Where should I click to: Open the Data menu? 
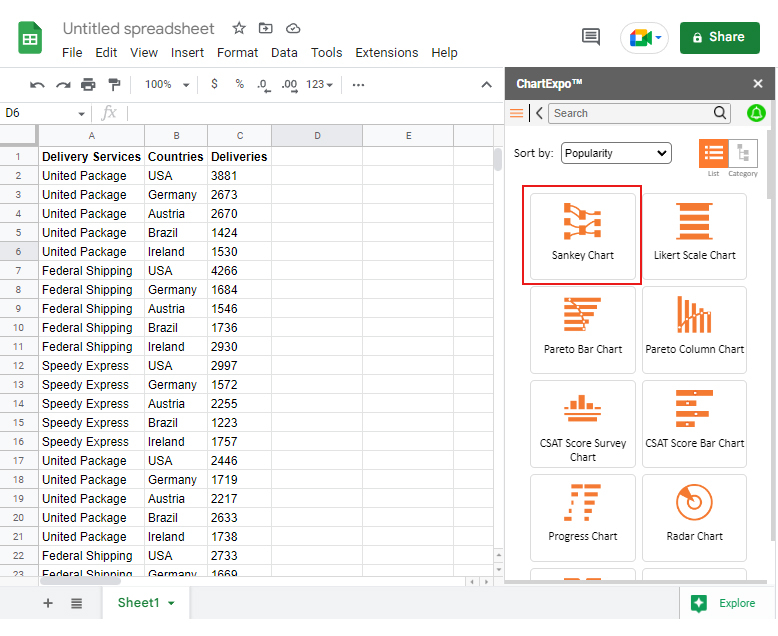[284, 53]
